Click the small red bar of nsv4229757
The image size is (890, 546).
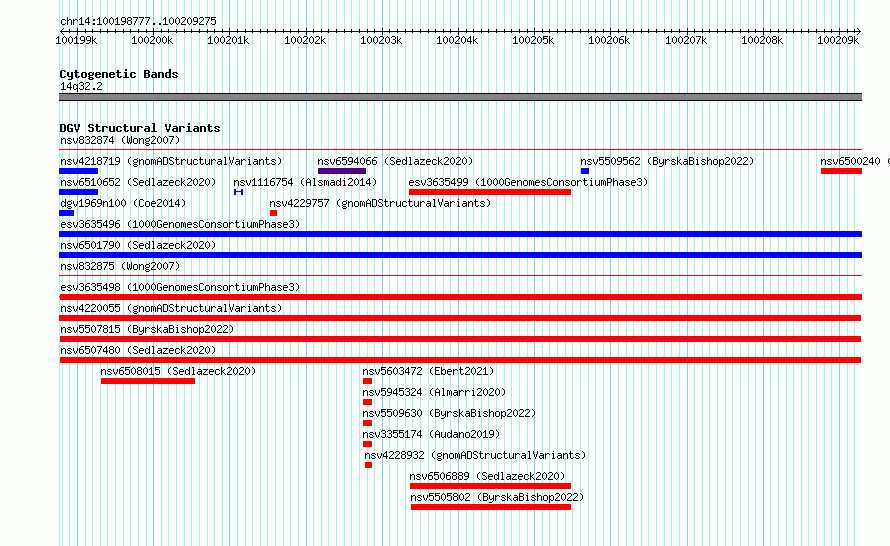(x=274, y=213)
